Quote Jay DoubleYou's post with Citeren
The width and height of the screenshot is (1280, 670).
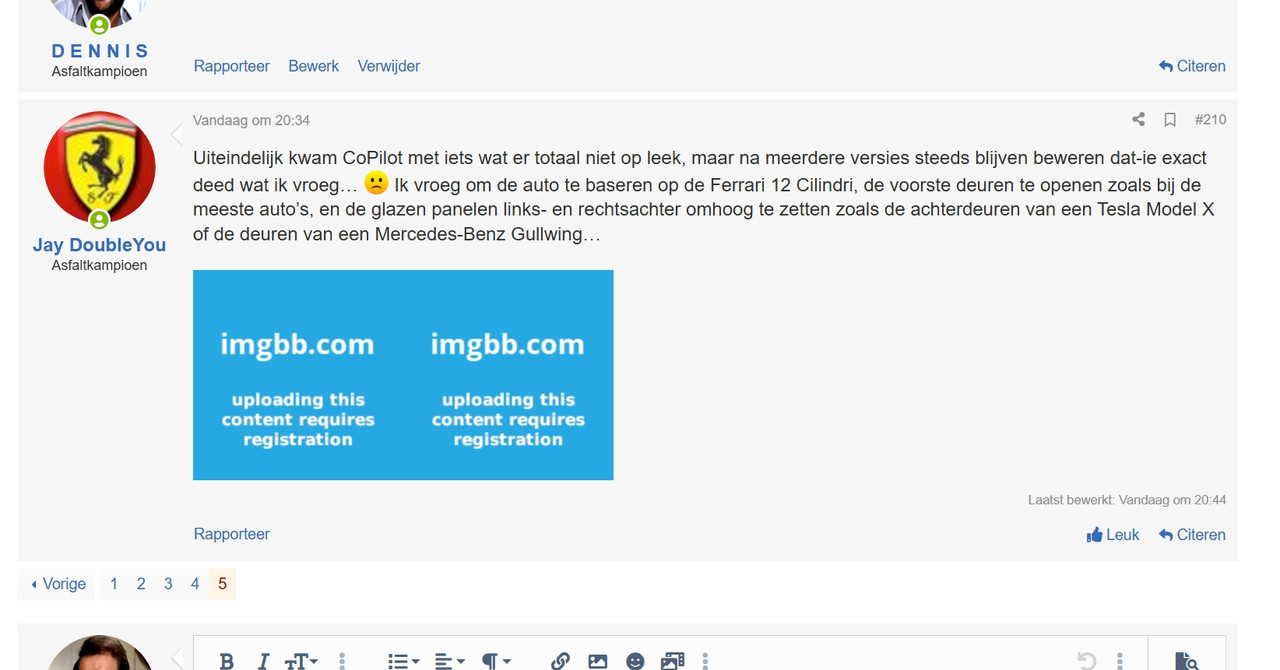[1192, 535]
